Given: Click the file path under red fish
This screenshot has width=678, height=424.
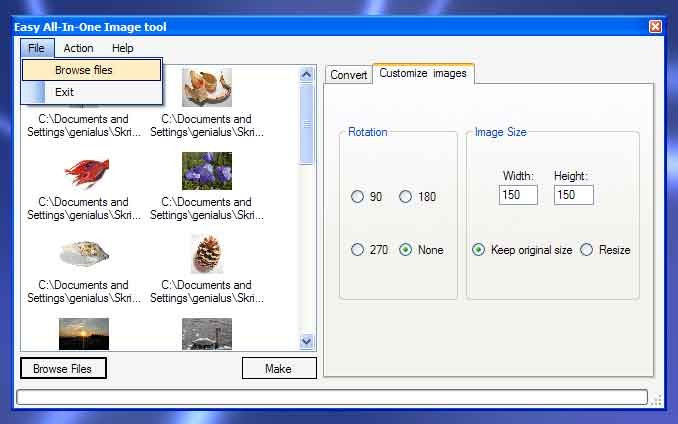Looking at the screenshot, I should 84,208.
